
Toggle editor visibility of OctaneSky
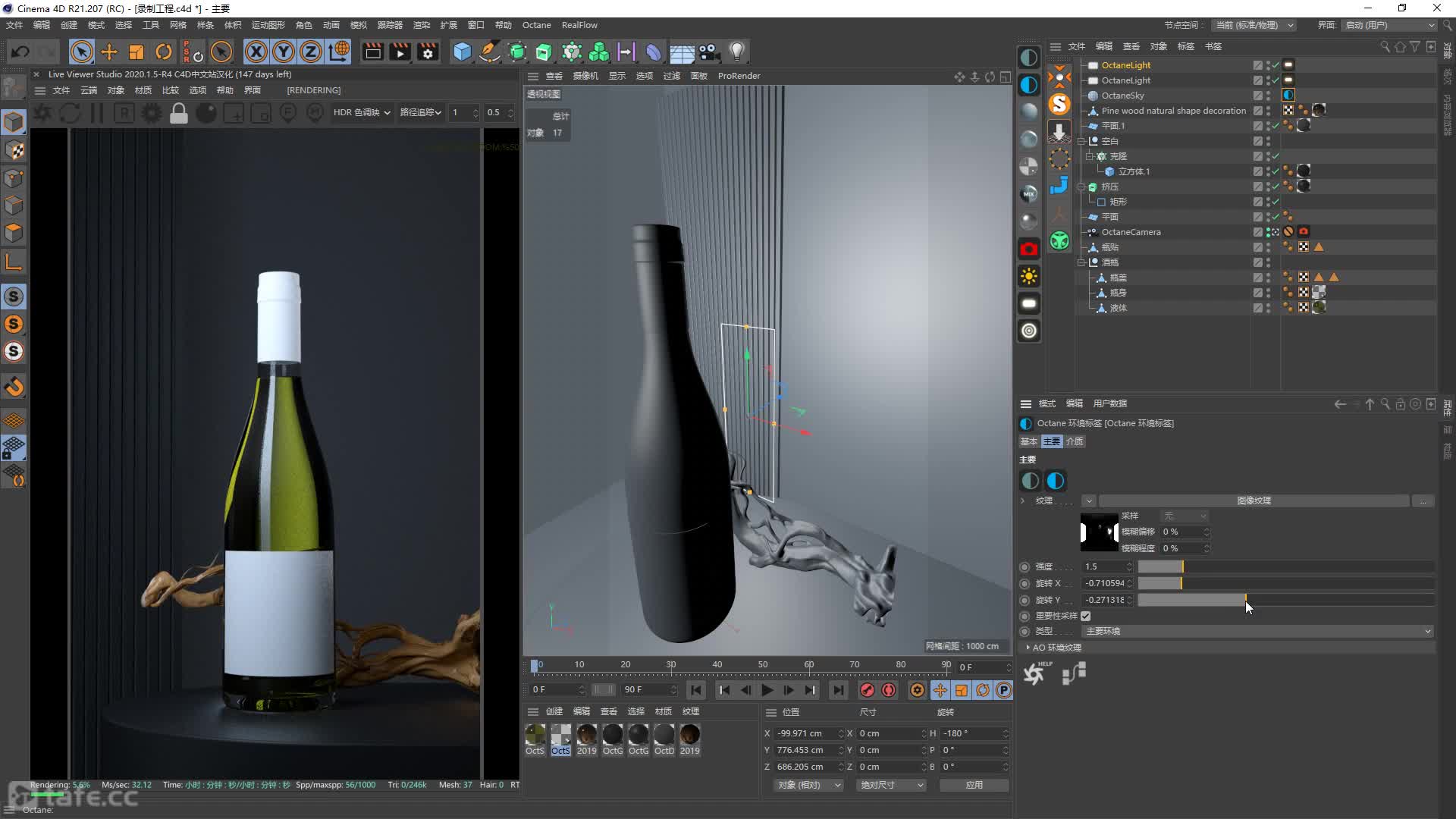point(1268,93)
